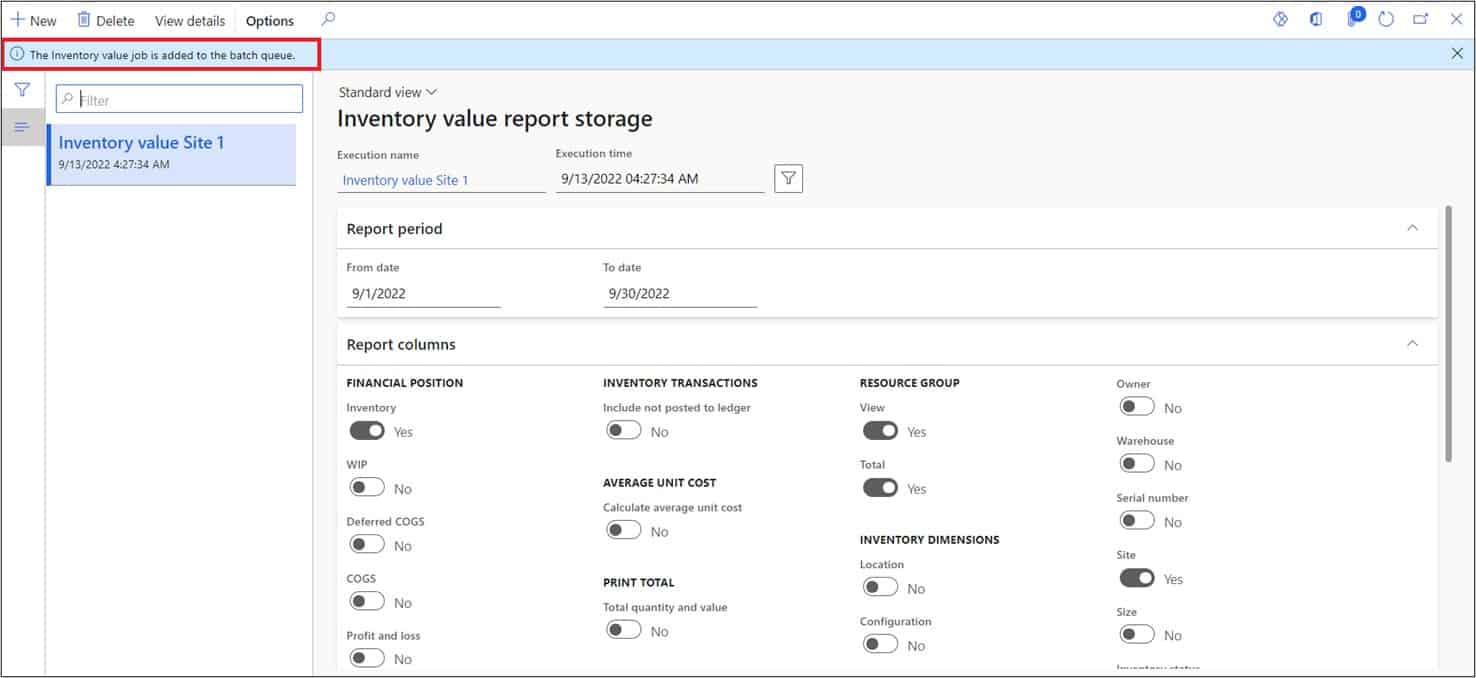Viewport: 1476px width, 678px height.
Task: Click the filter icon in the left sidebar
Action: pos(21,89)
